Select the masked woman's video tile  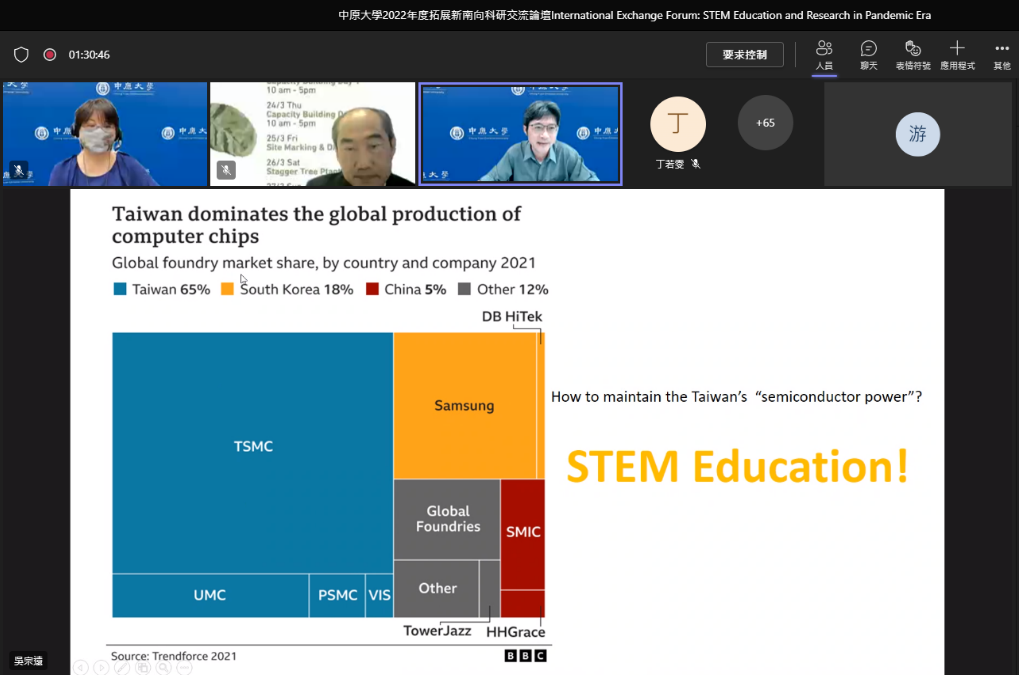(105, 134)
